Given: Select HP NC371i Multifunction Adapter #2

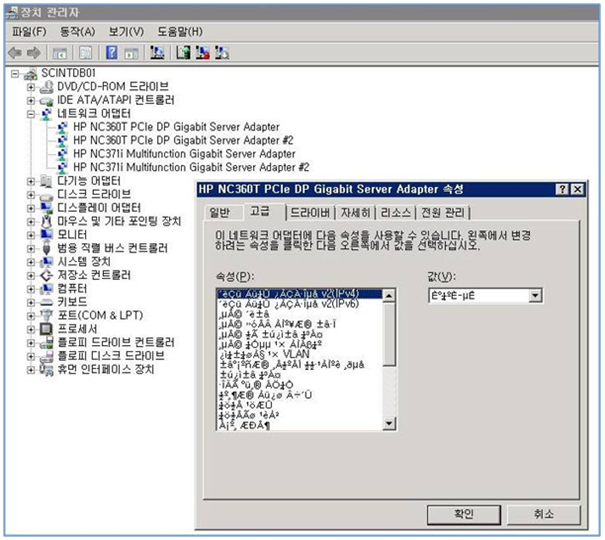Looking at the screenshot, I should pos(191,167).
